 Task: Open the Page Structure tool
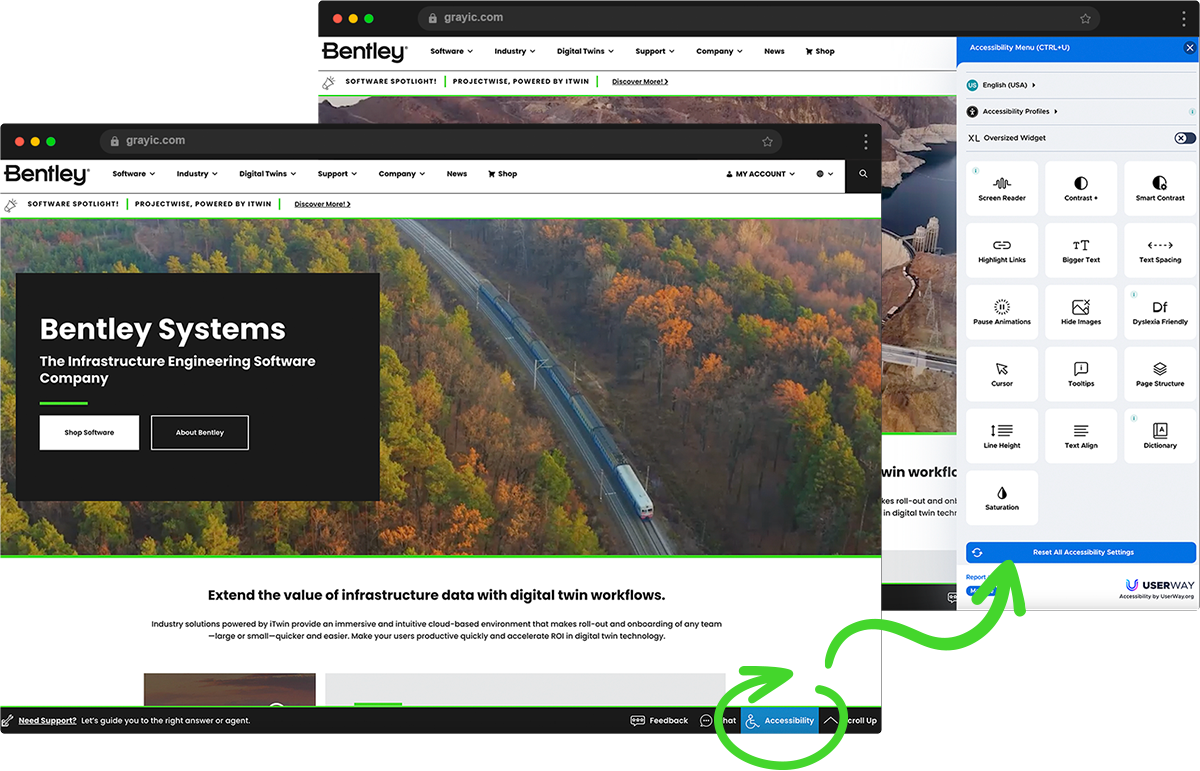[x=1159, y=374]
